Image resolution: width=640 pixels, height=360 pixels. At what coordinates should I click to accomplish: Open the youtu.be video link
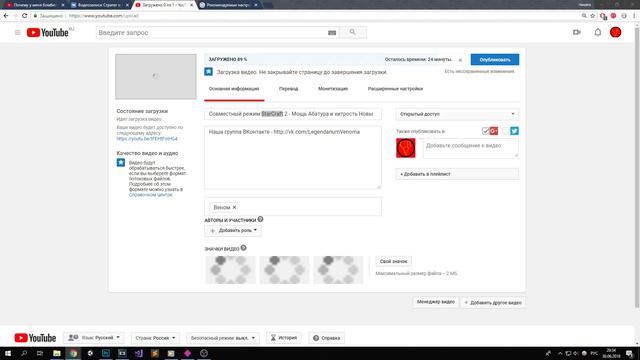click(x=147, y=139)
